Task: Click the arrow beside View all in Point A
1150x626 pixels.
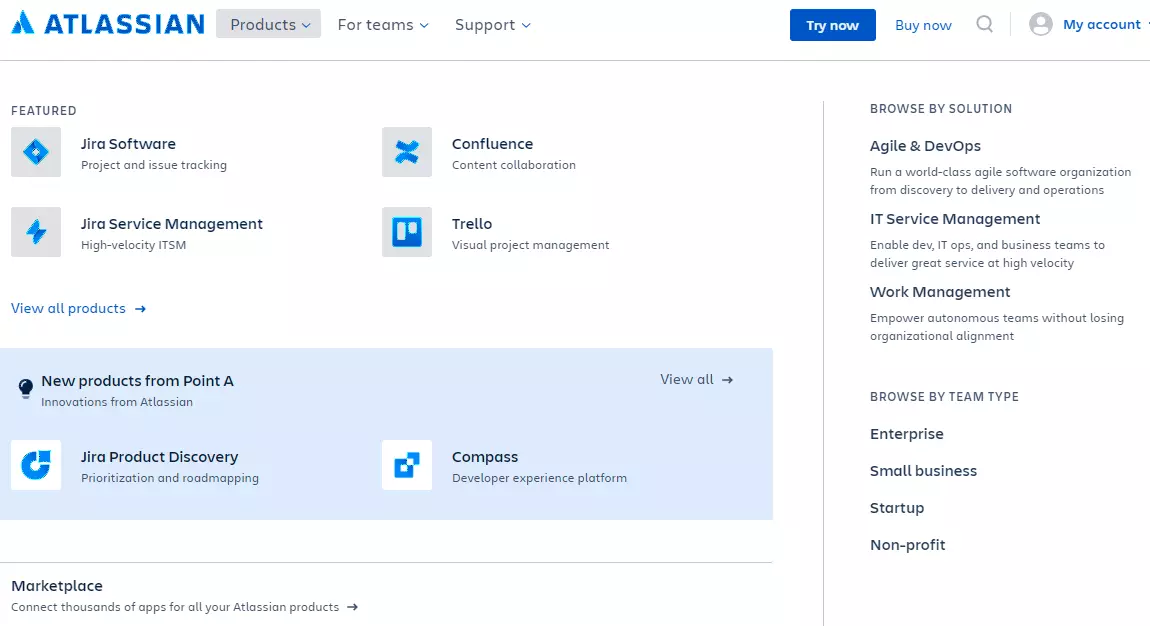Action: [727, 380]
